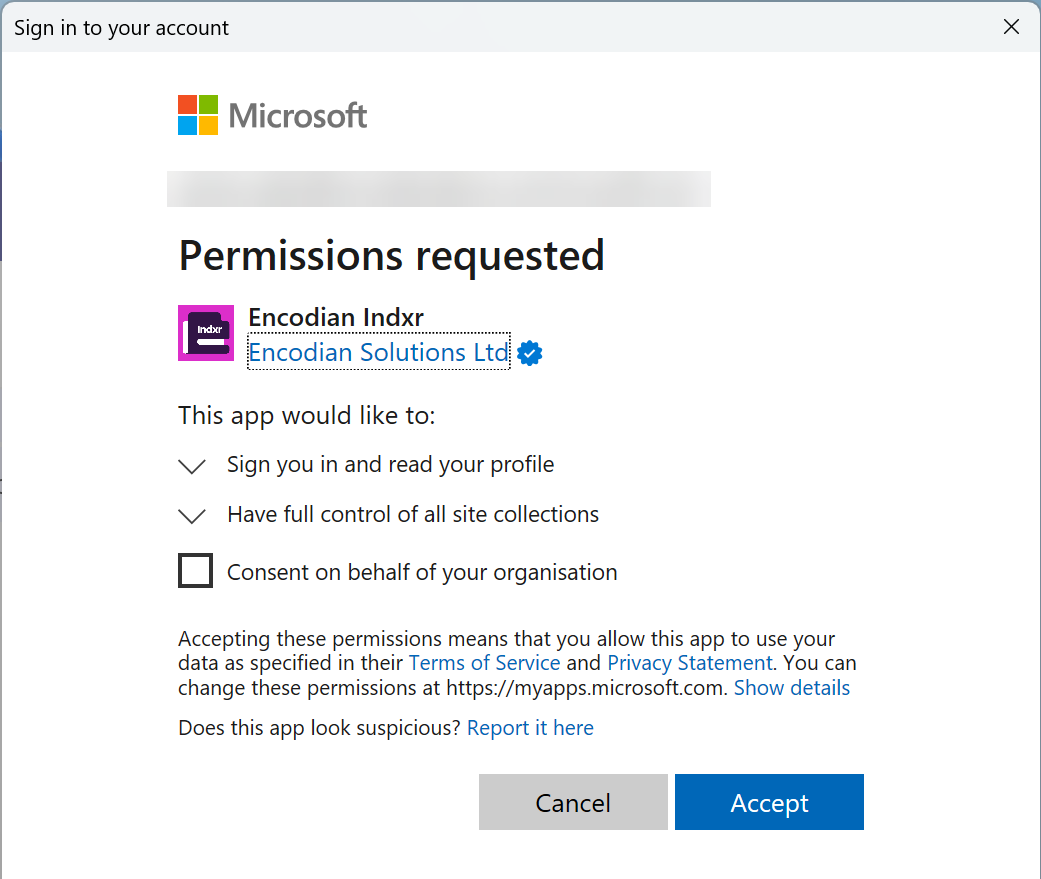Screen dimensions: 1041x879
Task: Cancel the permissions request
Action: [x=573, y=802]
